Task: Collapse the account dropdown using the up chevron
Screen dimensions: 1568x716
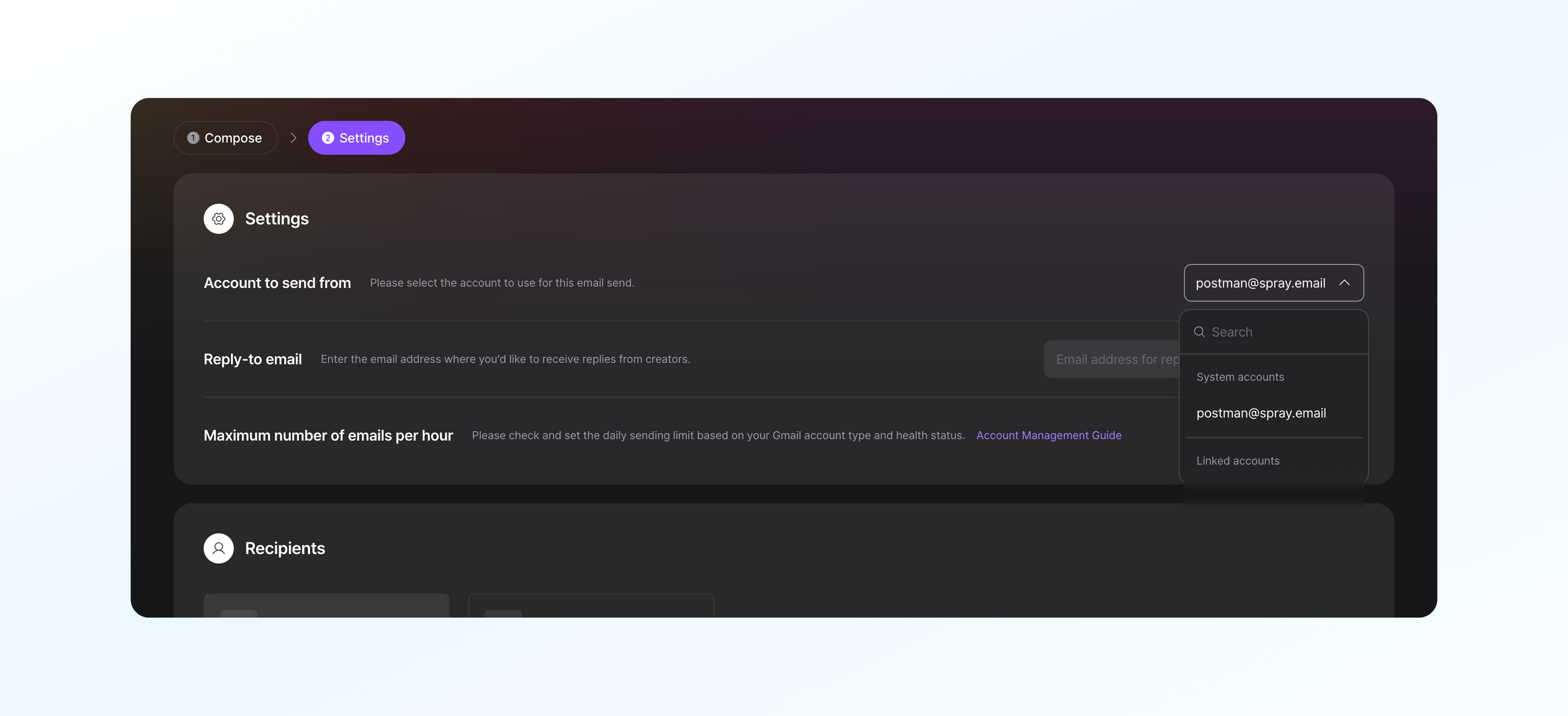Action: (1344, 283)
